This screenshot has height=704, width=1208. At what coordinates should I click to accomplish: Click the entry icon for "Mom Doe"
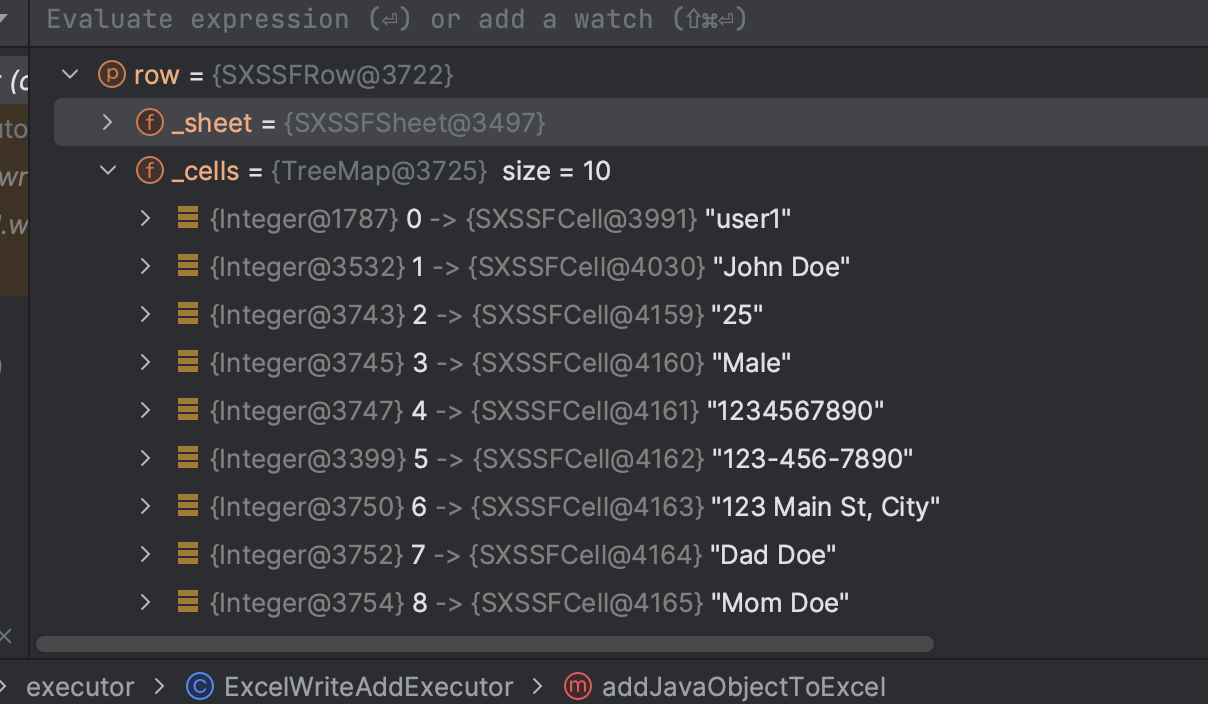pyautogui.click(x=187, y=602)
